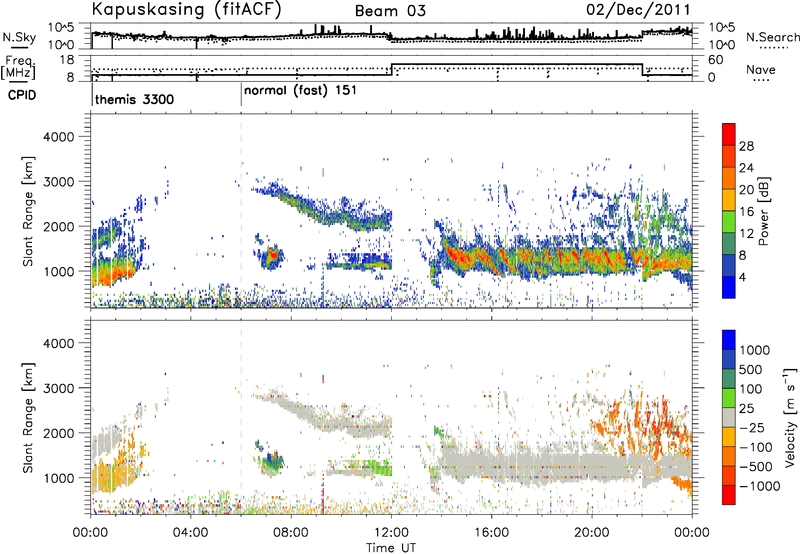Click the "N.Sky" legend label
800x554 pixels.
(x=19, y=37)
